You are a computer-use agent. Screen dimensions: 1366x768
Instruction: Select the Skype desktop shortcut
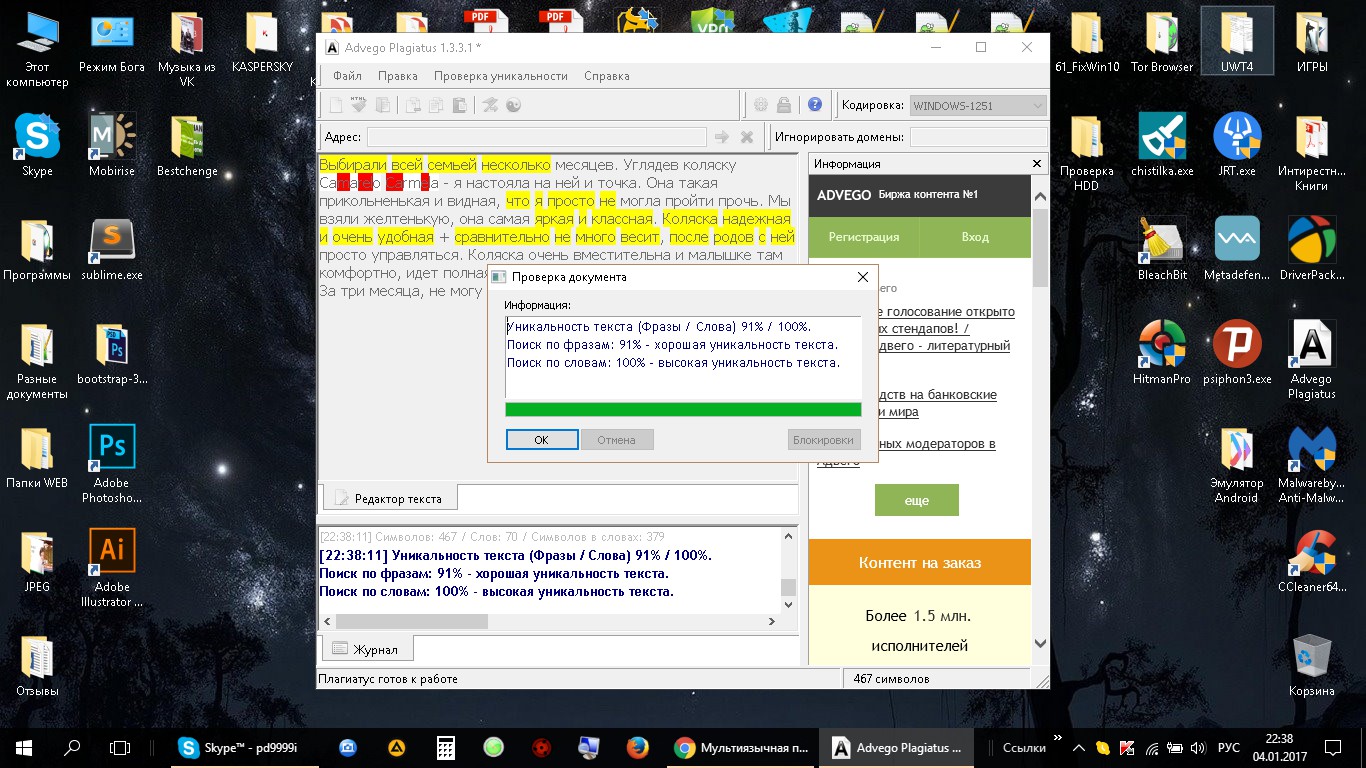37,144
